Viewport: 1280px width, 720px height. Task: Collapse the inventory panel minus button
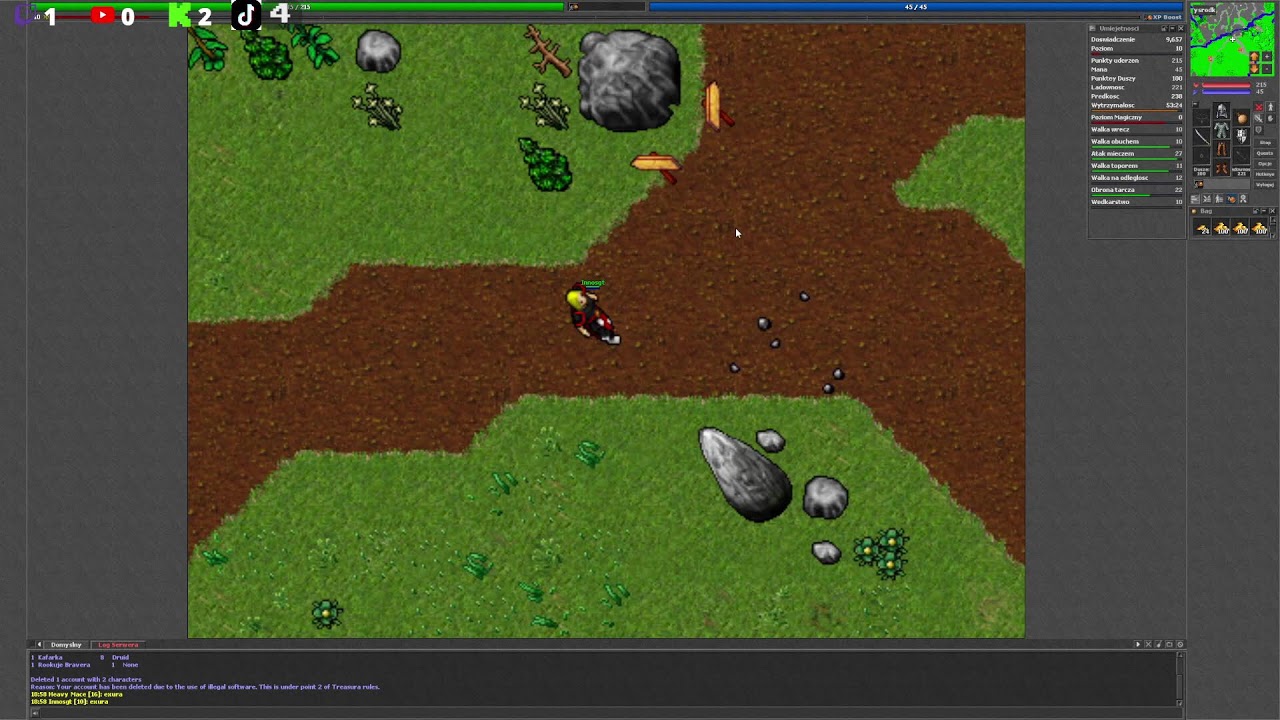[x=1196, y=104]
